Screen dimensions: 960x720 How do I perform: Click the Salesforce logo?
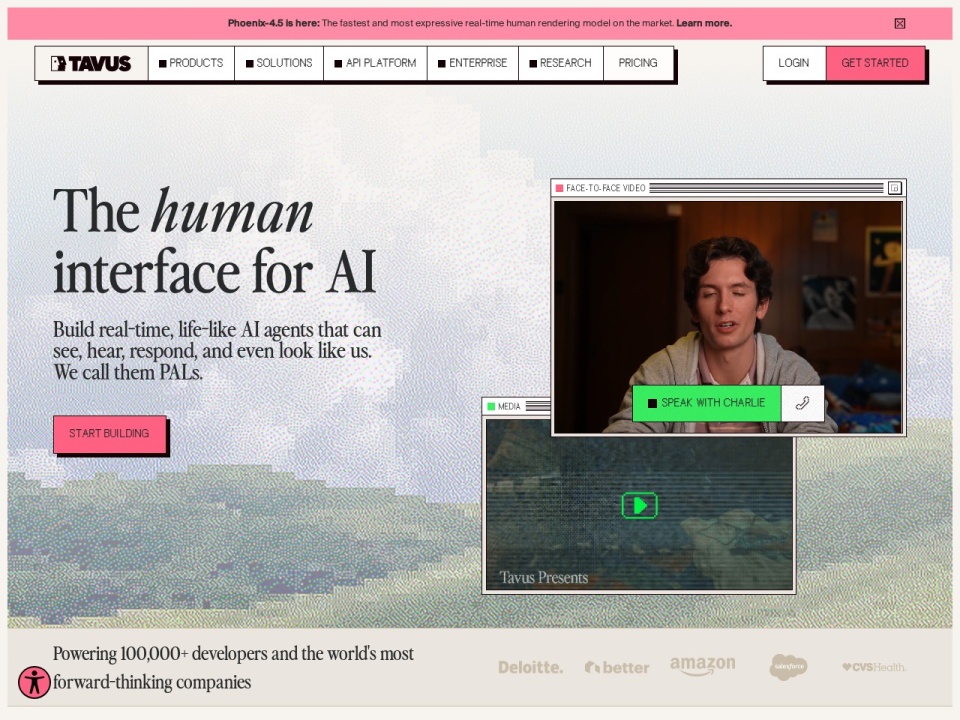[788, 667]
